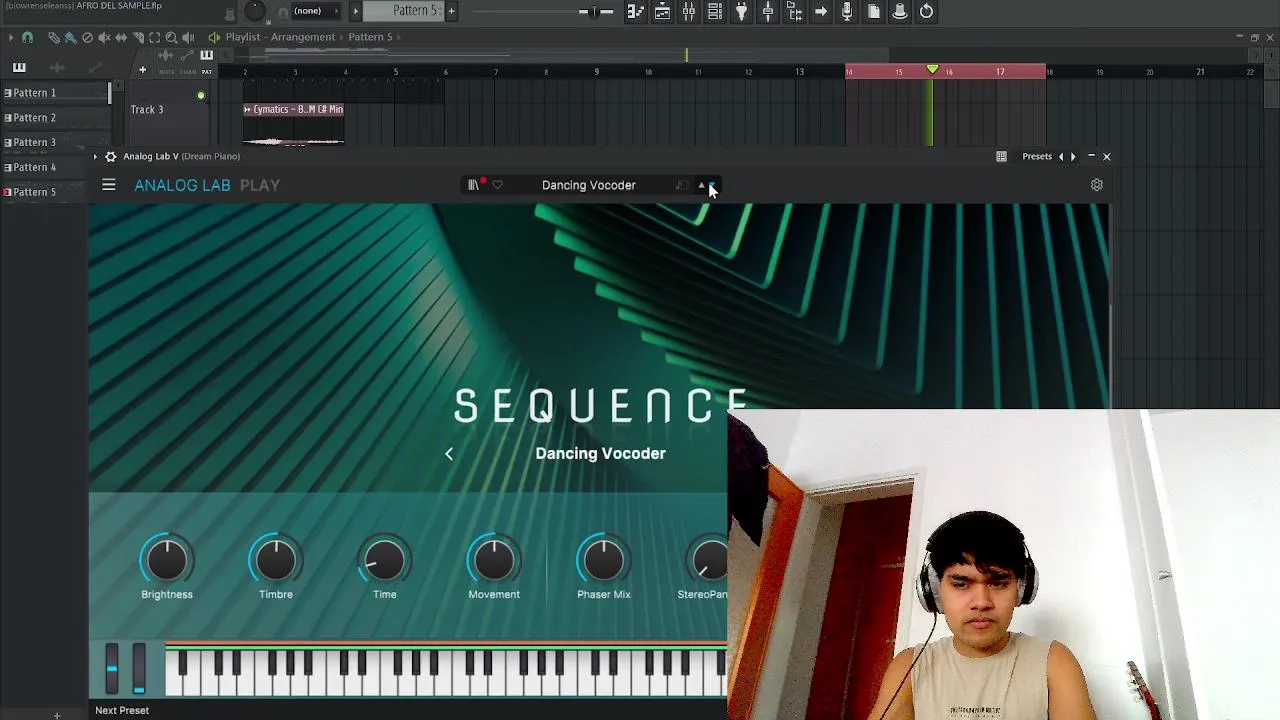This screenshot has height=720, width=1280.
Task: Click the pitch bend wheel strip
Action: pos(112,668)
